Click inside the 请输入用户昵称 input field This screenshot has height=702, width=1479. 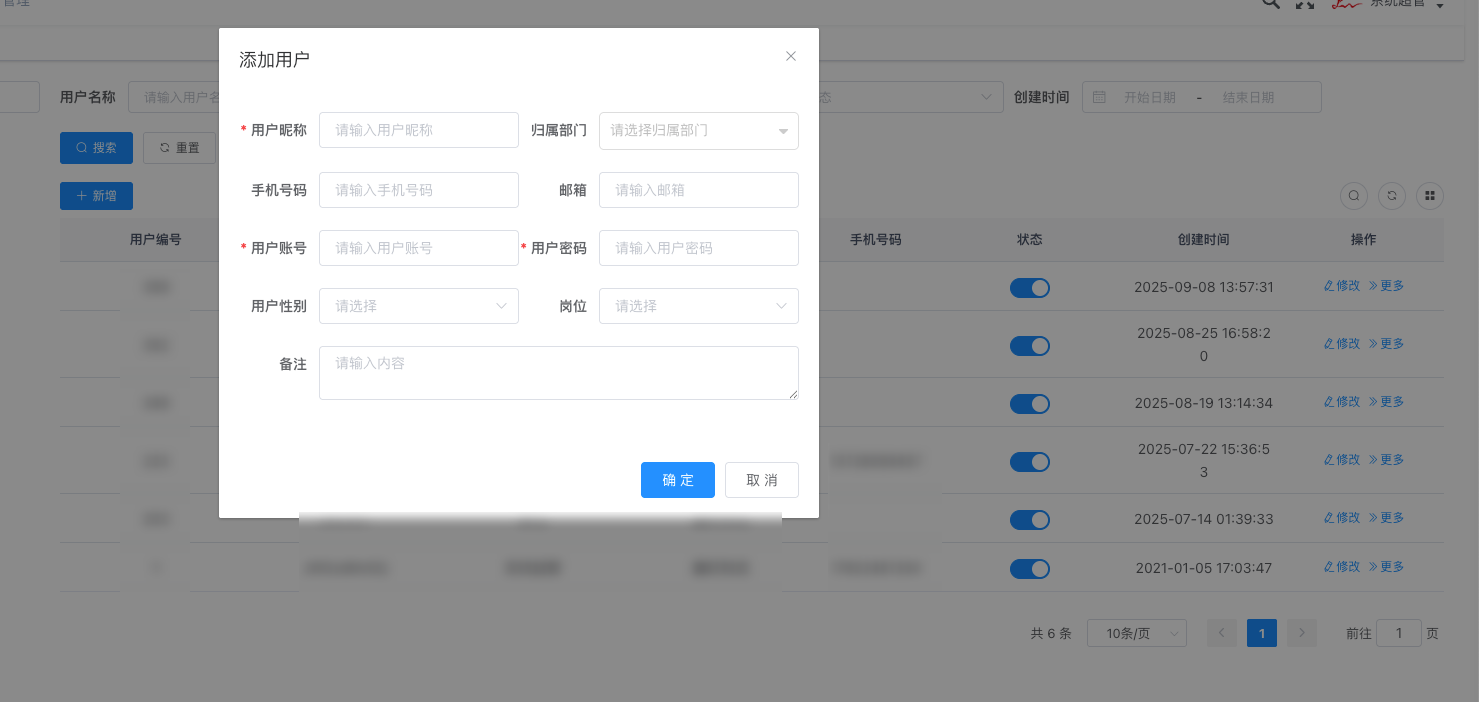point(418,130)
